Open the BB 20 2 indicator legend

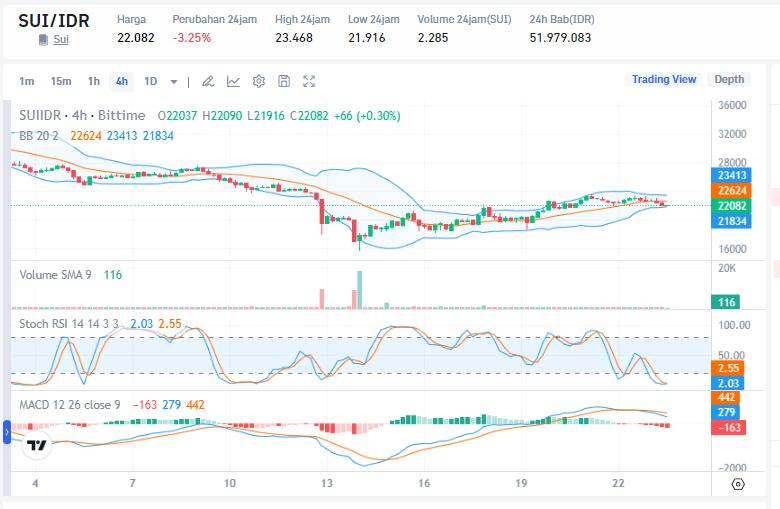[x=40, y=135]
